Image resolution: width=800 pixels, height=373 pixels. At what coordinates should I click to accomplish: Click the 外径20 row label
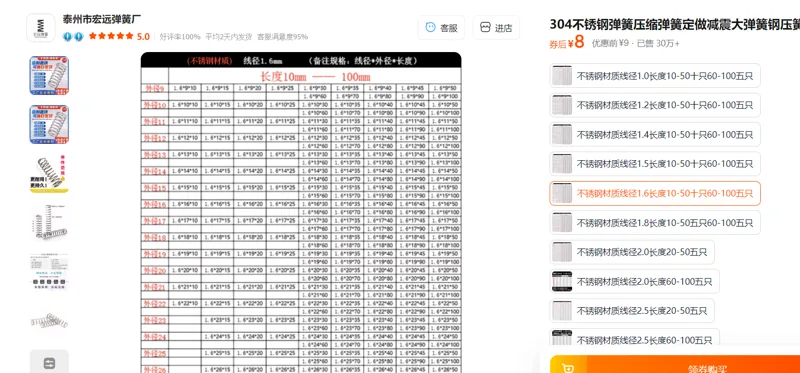click(x=155, y=271)
